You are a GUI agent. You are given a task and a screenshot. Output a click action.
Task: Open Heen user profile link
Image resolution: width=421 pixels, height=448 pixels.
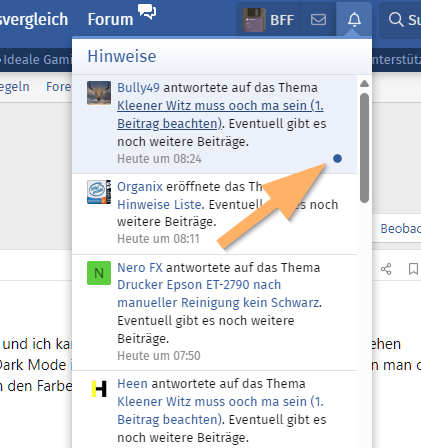[x=132, y=384]
